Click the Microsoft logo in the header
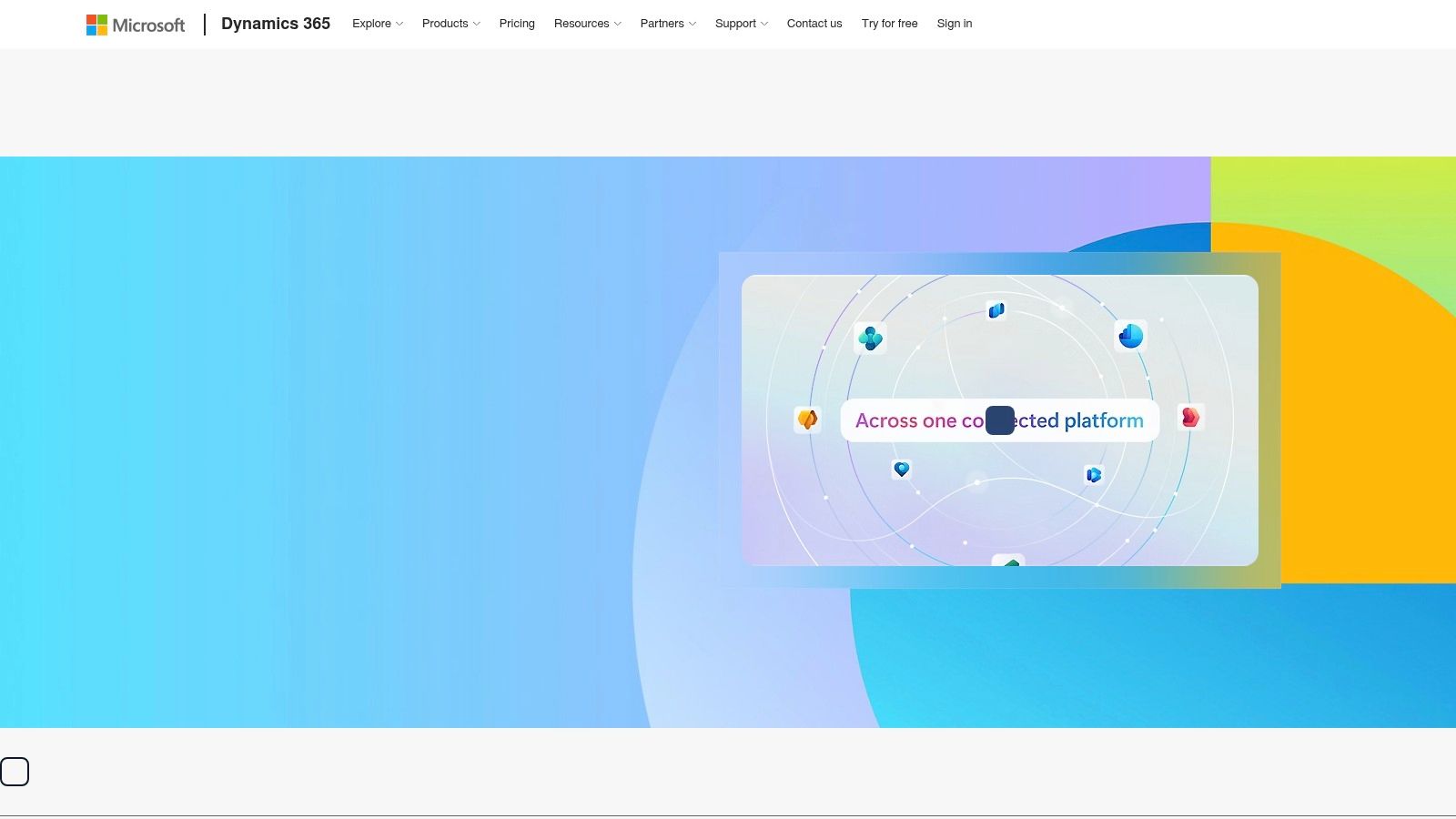This screenshot has height=819, width=1456. pos(136,25)
